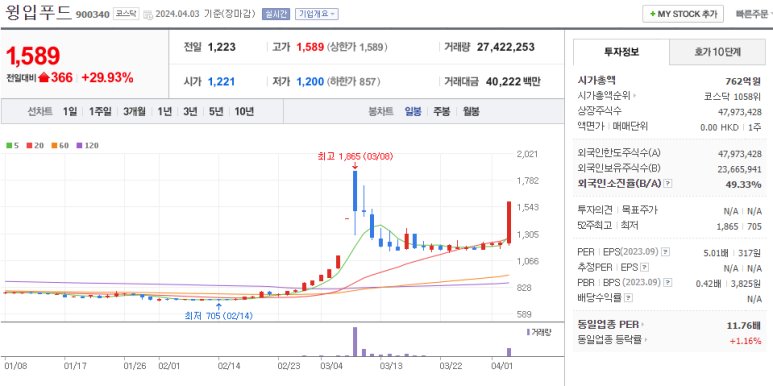This screenshot has height=386, width=773.
Task: Click help icon next to PBR BPS
Action: (x=668, y=282)
